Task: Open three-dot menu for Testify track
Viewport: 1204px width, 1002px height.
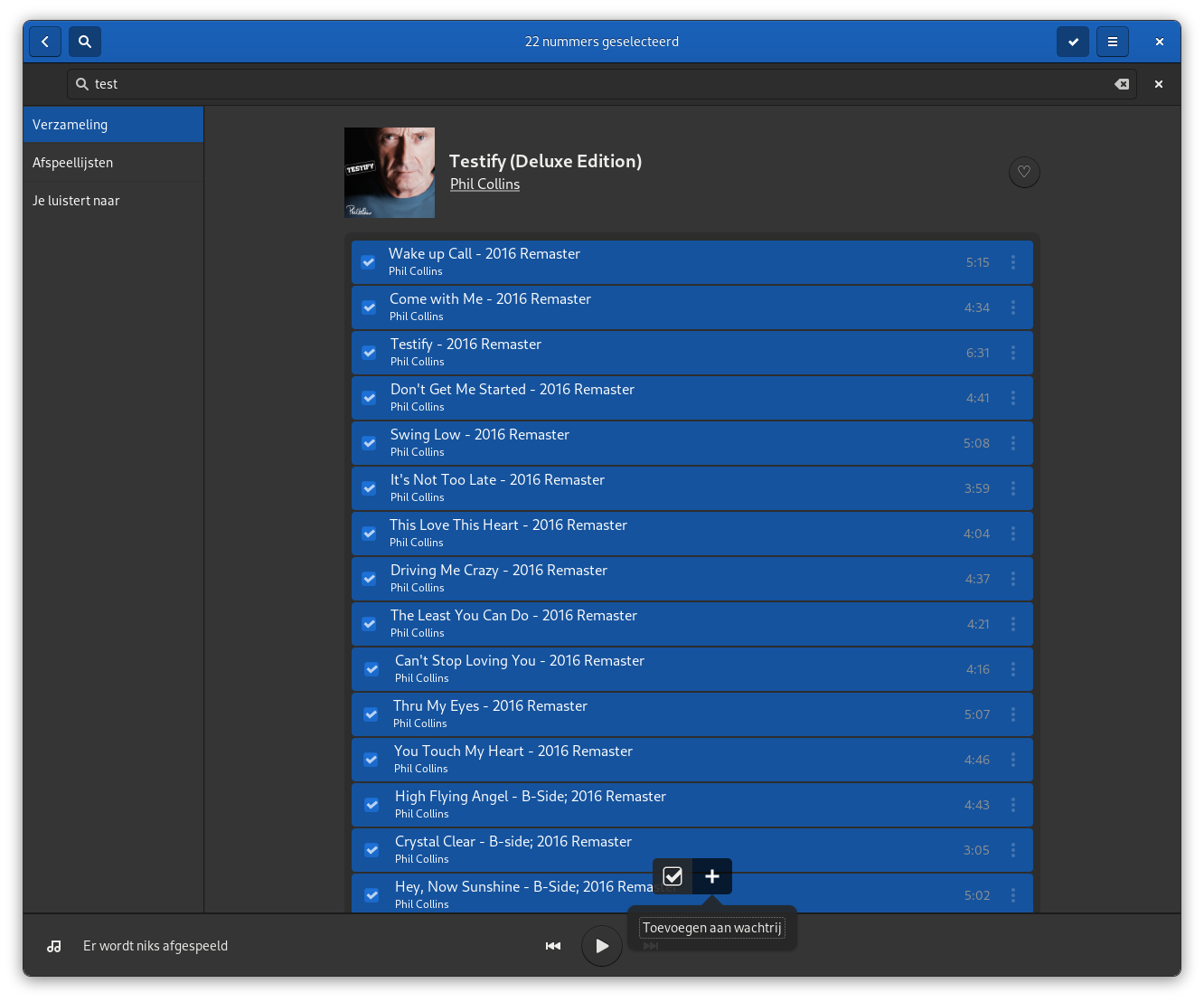Action: tap(1013, 353)
